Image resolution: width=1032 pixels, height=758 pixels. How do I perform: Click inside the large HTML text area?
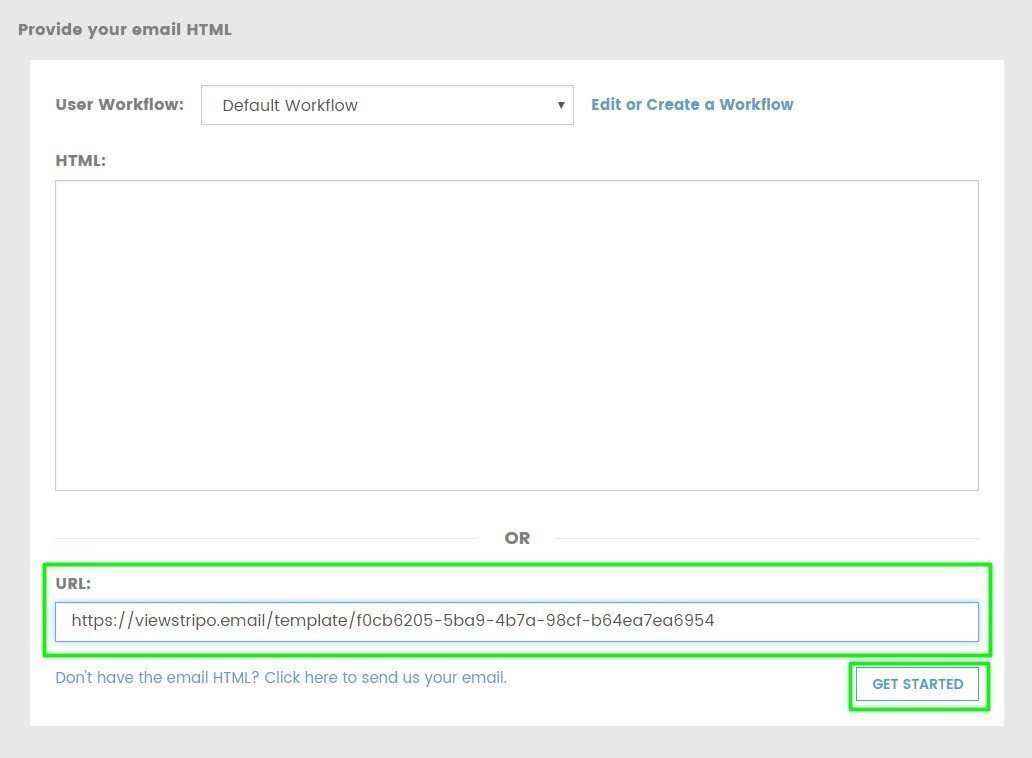(516, 335)
